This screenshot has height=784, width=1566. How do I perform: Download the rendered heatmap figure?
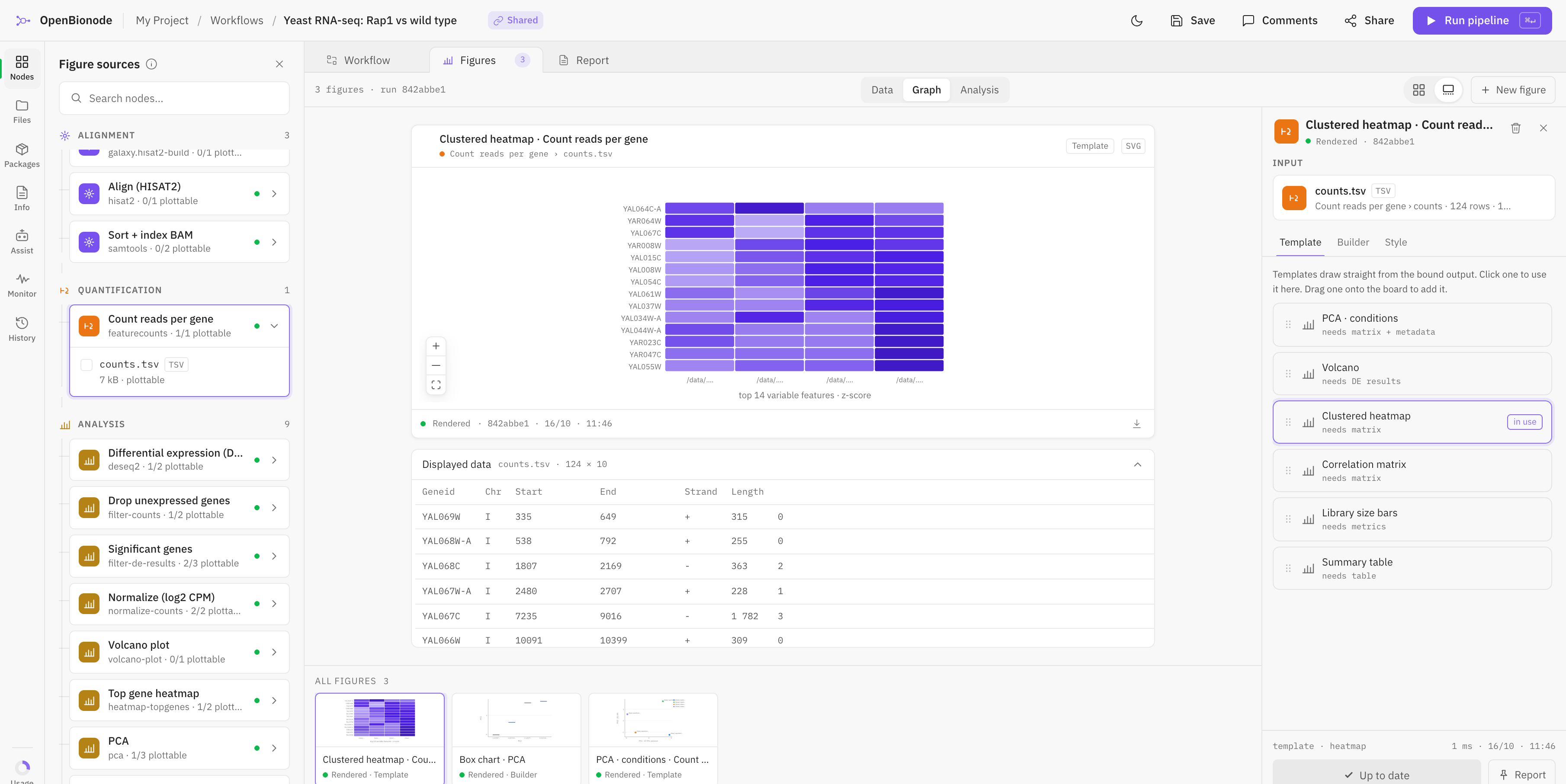pyautogui.click(x=1136, y=424)
